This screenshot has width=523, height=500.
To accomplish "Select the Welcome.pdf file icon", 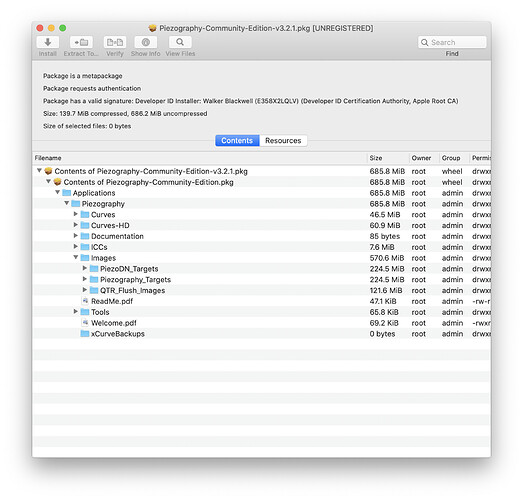I will tap(85, 323).
